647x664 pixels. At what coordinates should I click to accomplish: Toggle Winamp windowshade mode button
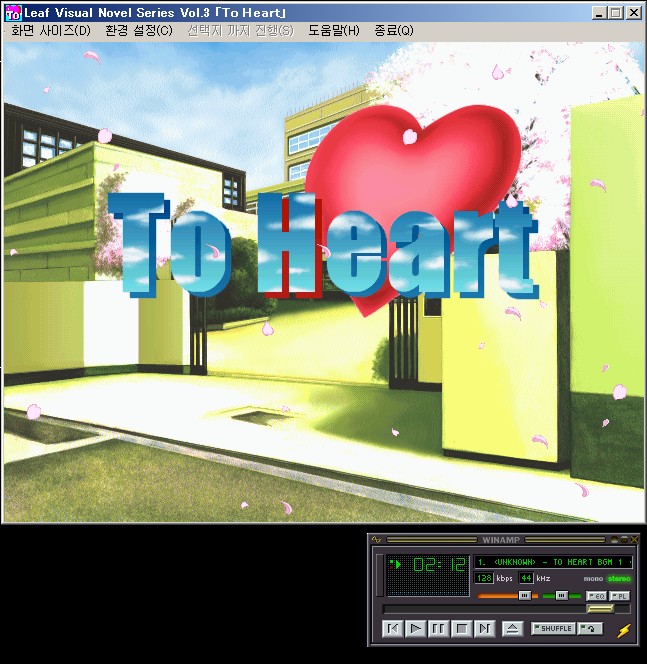point(624,540)
